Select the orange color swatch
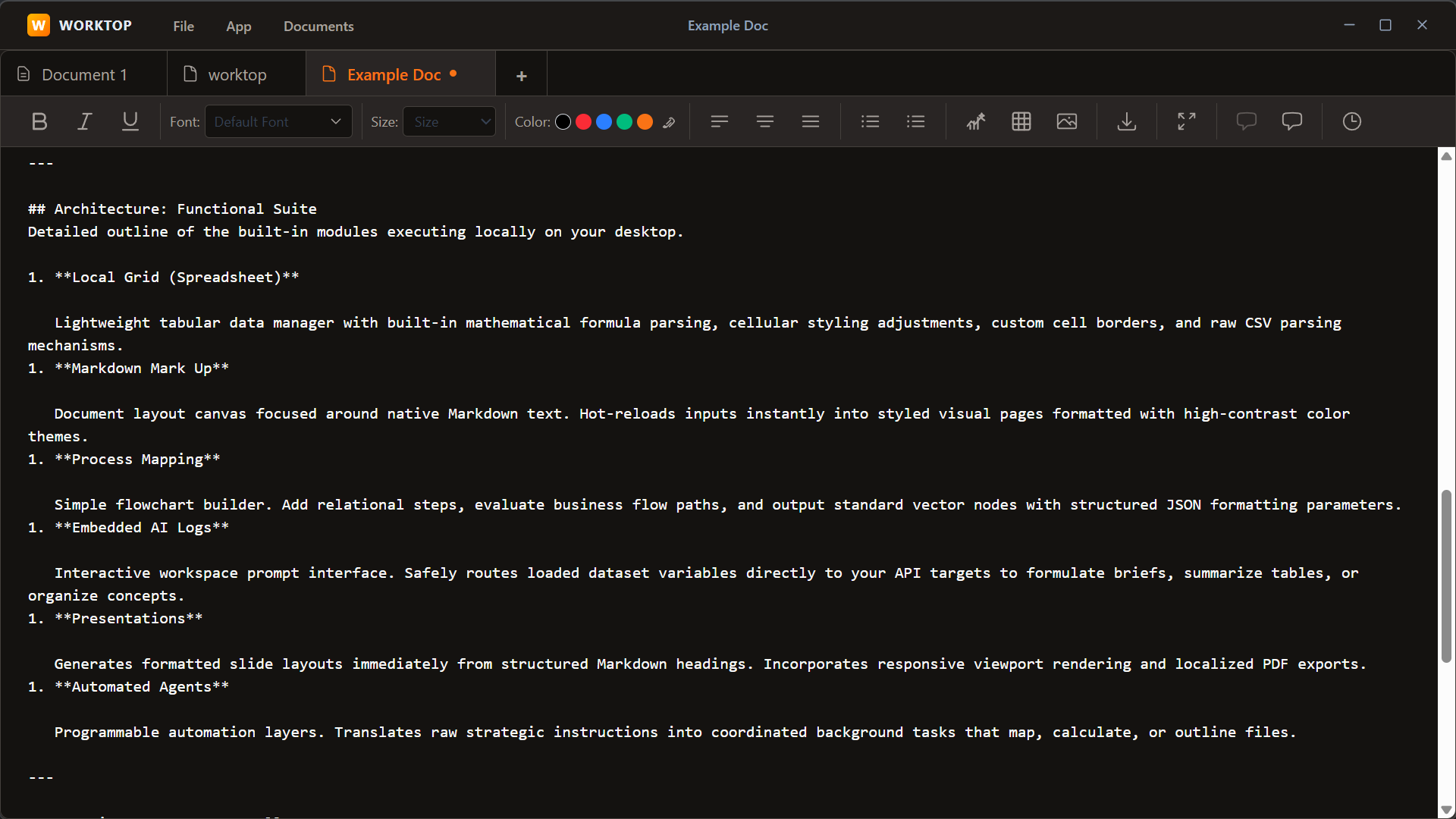Screen dimensions: 1456x819 coord(645,122)
